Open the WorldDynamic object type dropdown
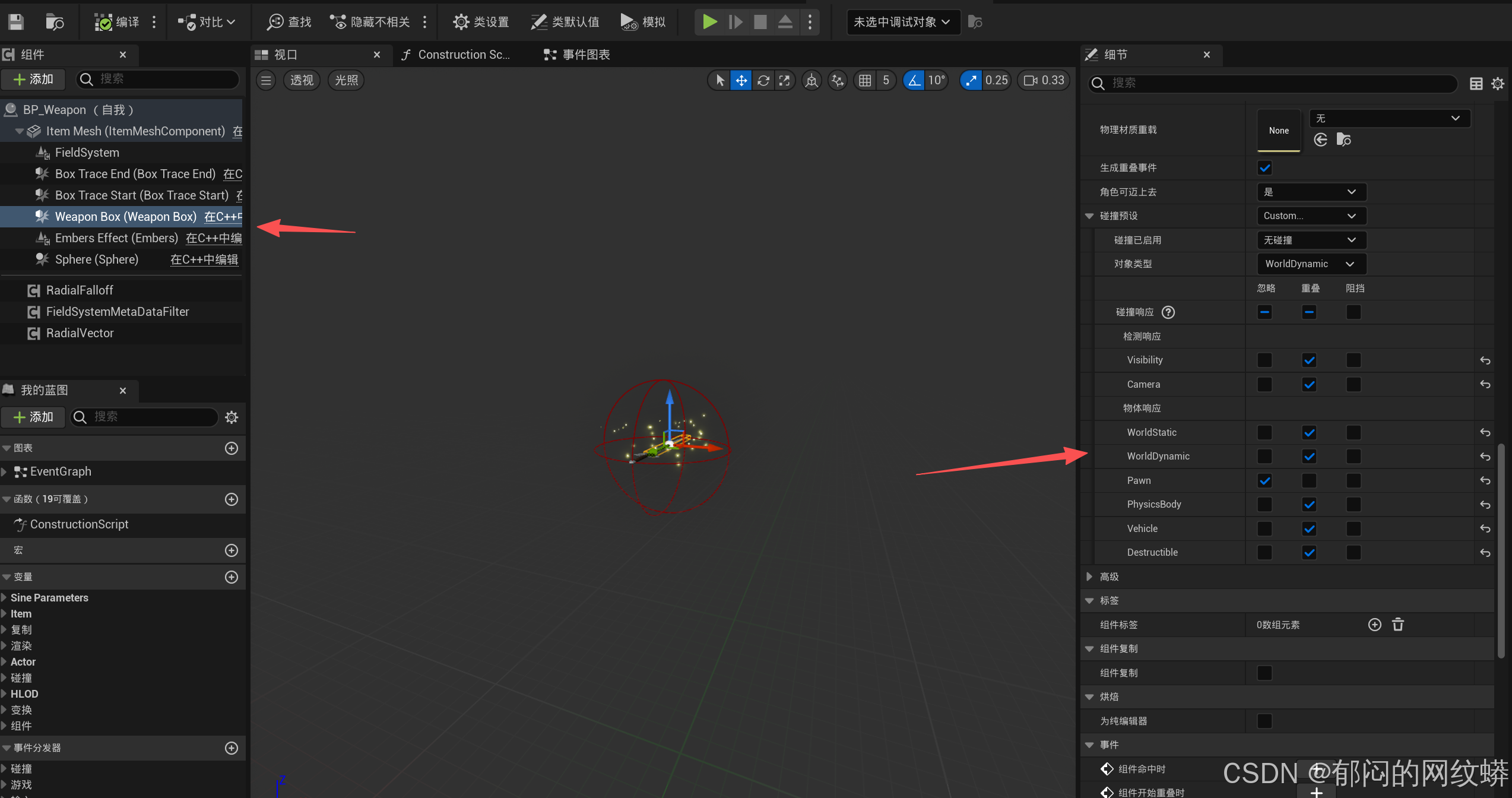Screen dimensions: 1512x798 (x=1311, y=264)
